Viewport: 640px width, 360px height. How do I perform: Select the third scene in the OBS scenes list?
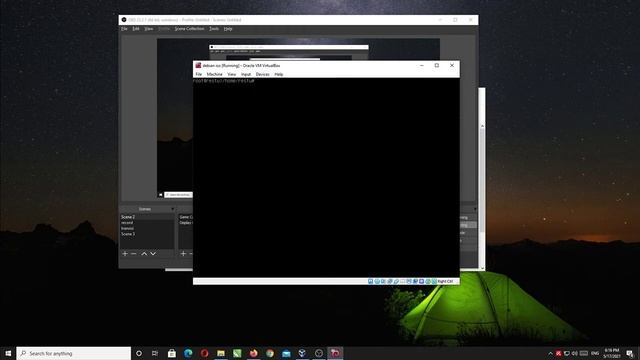click(x=147, y=229)
